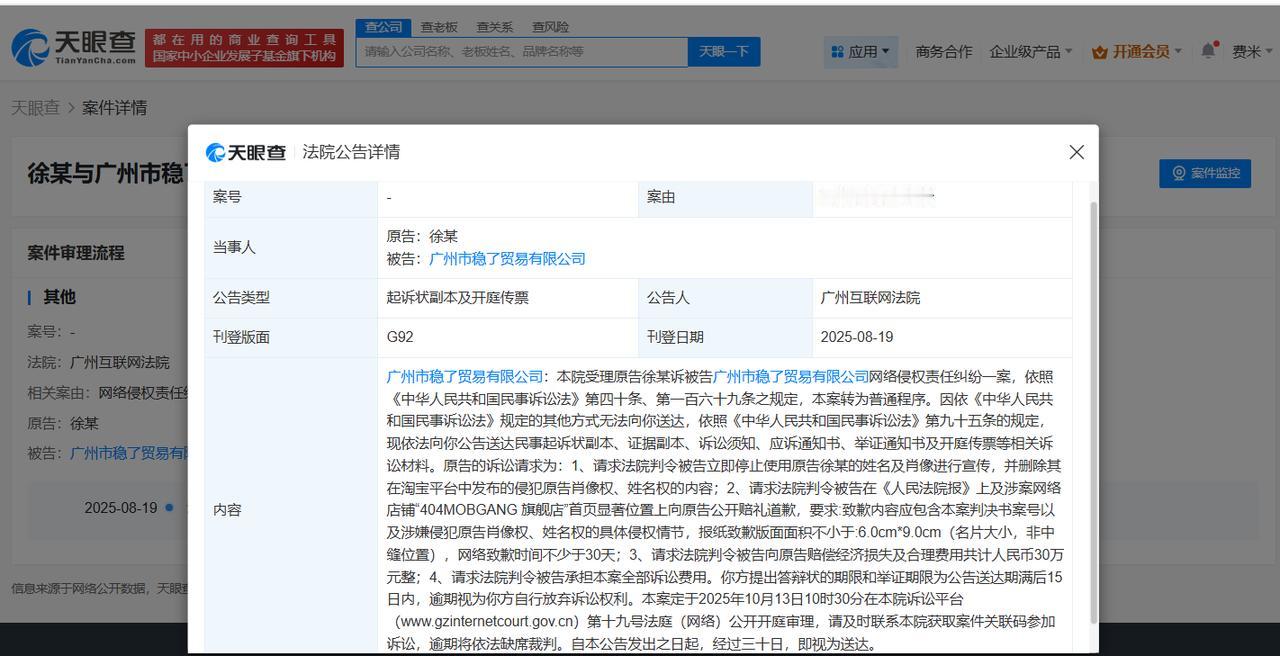1280x656 pixels.
Task: Click the 天眼查 breadcrumb link
Action: [x=35, y=107]
